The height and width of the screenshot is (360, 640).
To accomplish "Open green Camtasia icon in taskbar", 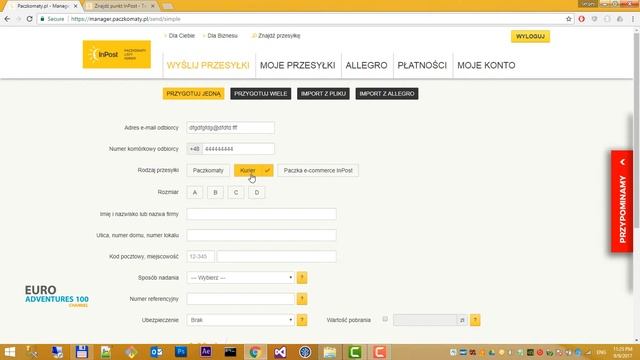I will click(x=355, y=352).
